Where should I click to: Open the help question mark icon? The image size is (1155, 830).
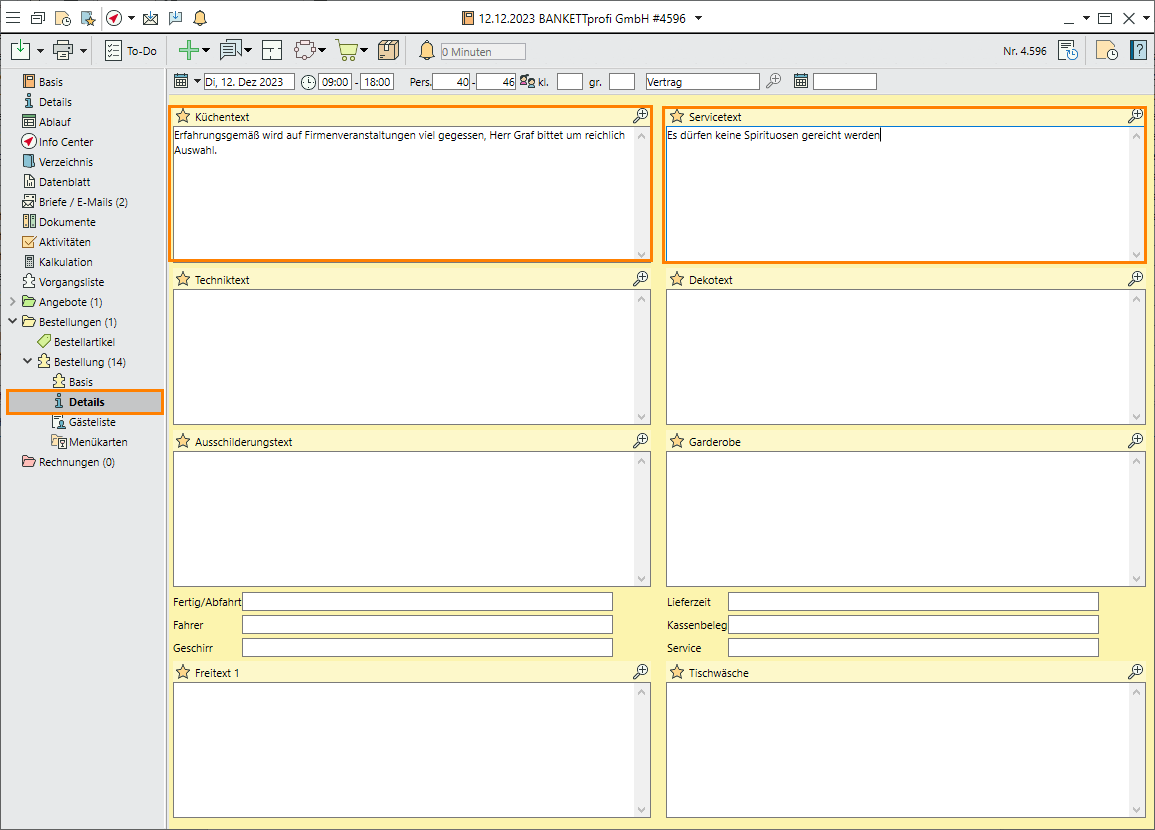point(1138,50)
